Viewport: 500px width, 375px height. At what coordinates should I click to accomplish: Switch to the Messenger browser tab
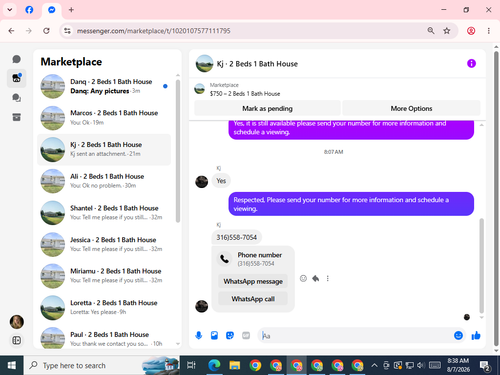click(52, 10)
